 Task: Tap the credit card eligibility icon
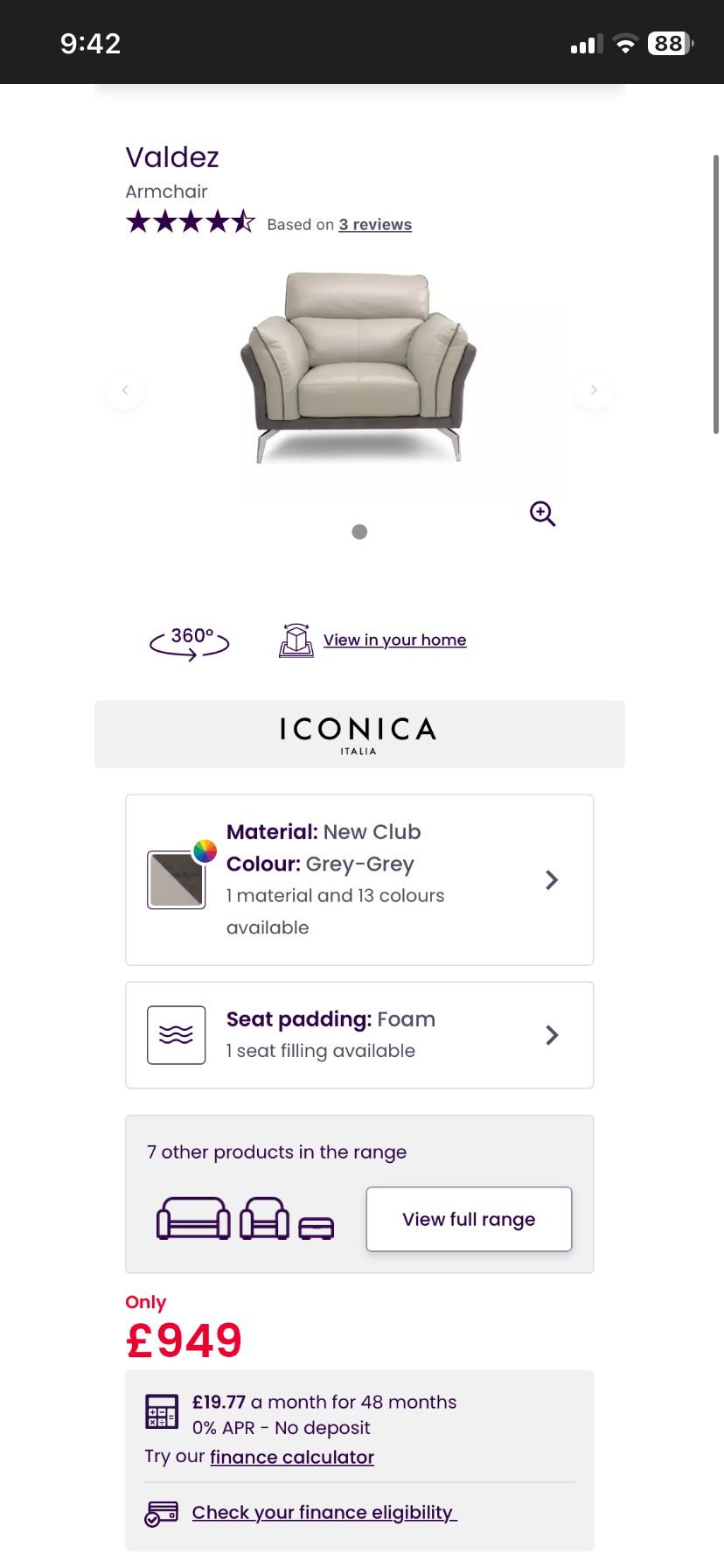pos(162,1513)
